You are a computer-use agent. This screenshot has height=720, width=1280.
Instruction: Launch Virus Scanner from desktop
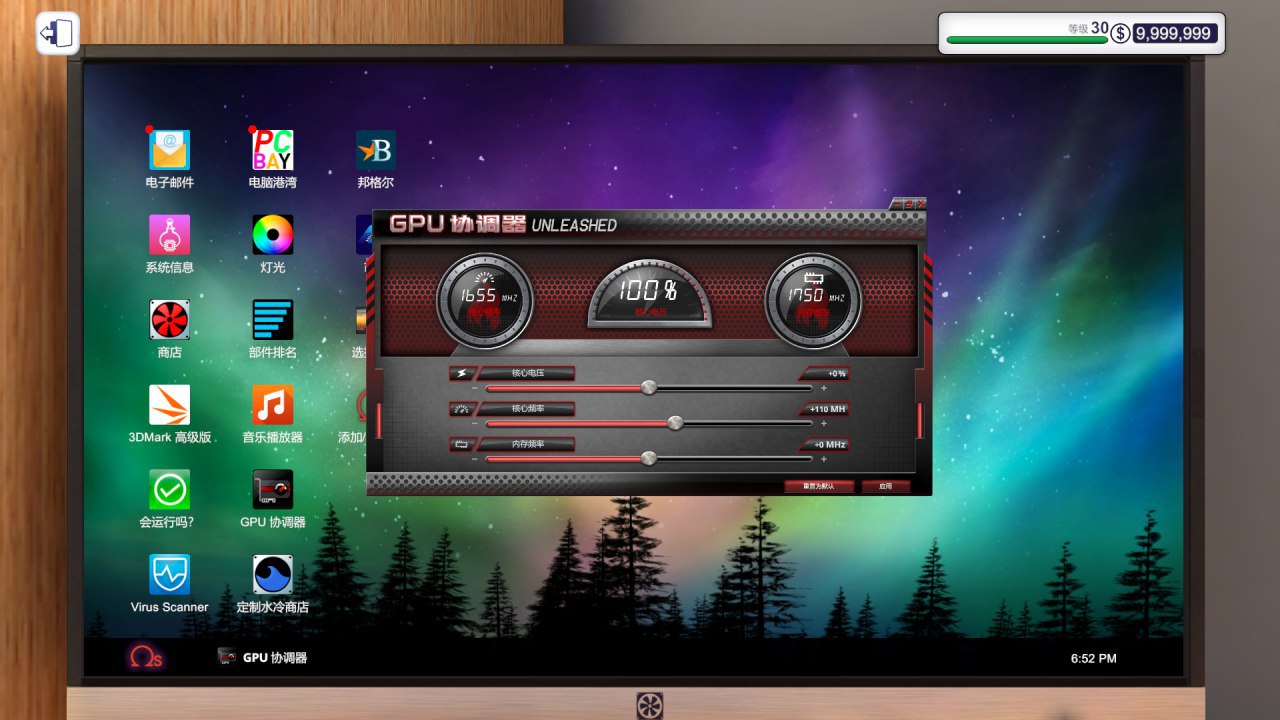point(169,575)
